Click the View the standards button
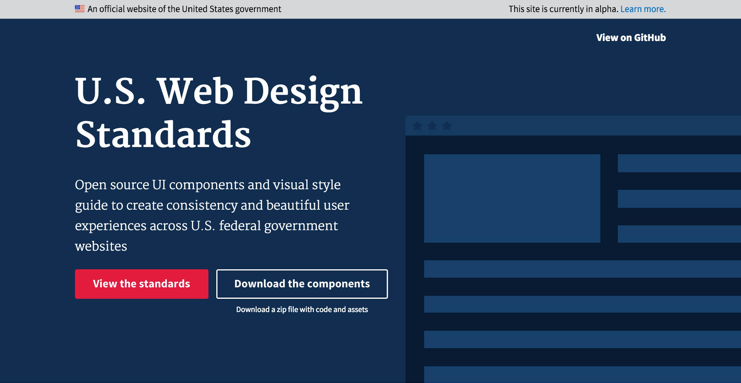This screenshot has width=741, height=383. (x=141, y=284)
